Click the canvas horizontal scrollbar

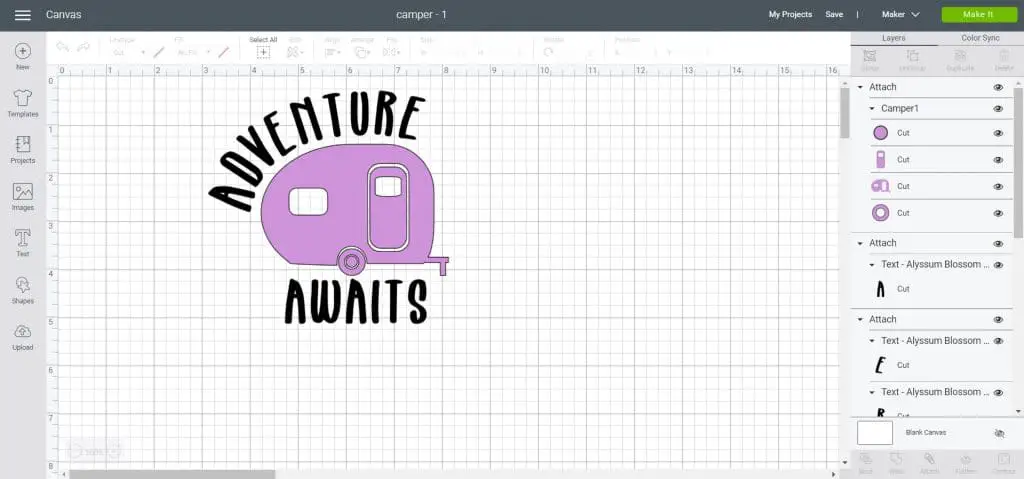pyautogui.click(x=172, y=474)
